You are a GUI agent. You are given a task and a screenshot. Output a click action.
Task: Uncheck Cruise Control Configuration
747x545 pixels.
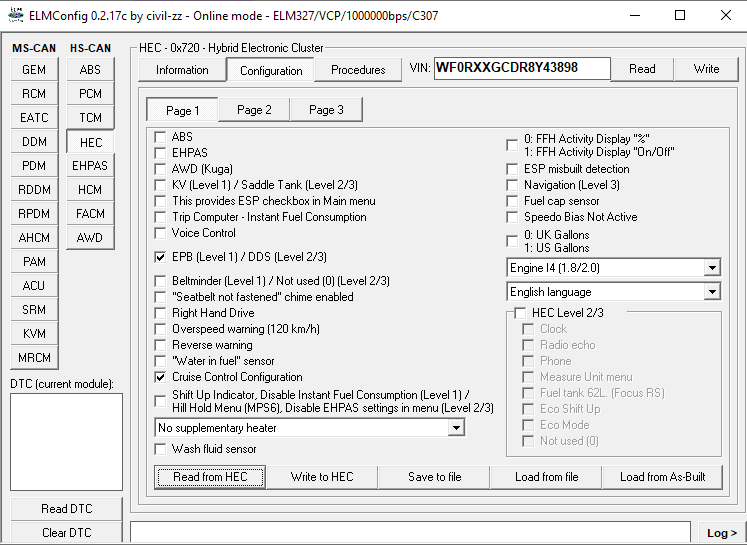(161, 377)
